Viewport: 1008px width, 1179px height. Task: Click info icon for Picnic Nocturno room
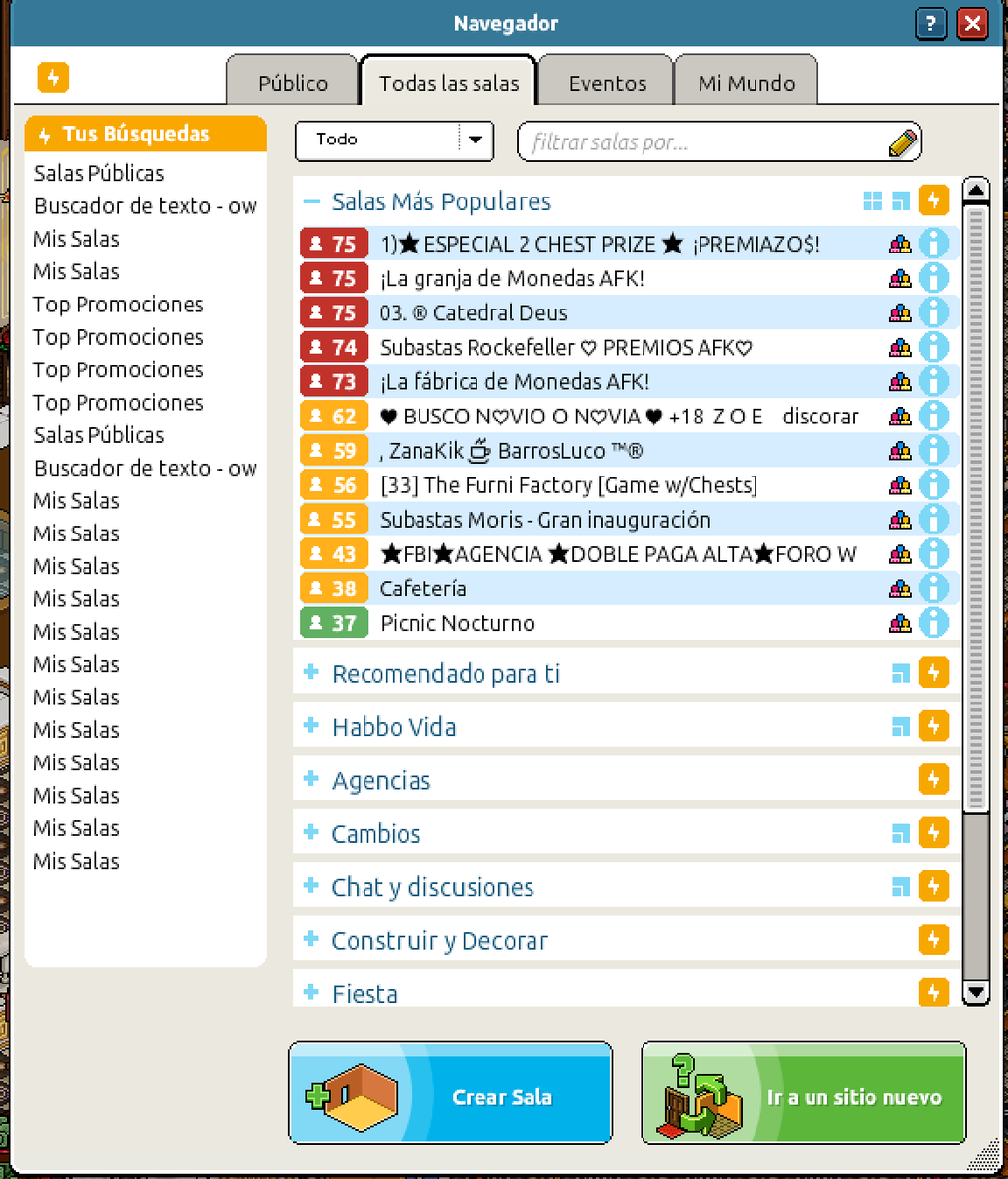933,622
